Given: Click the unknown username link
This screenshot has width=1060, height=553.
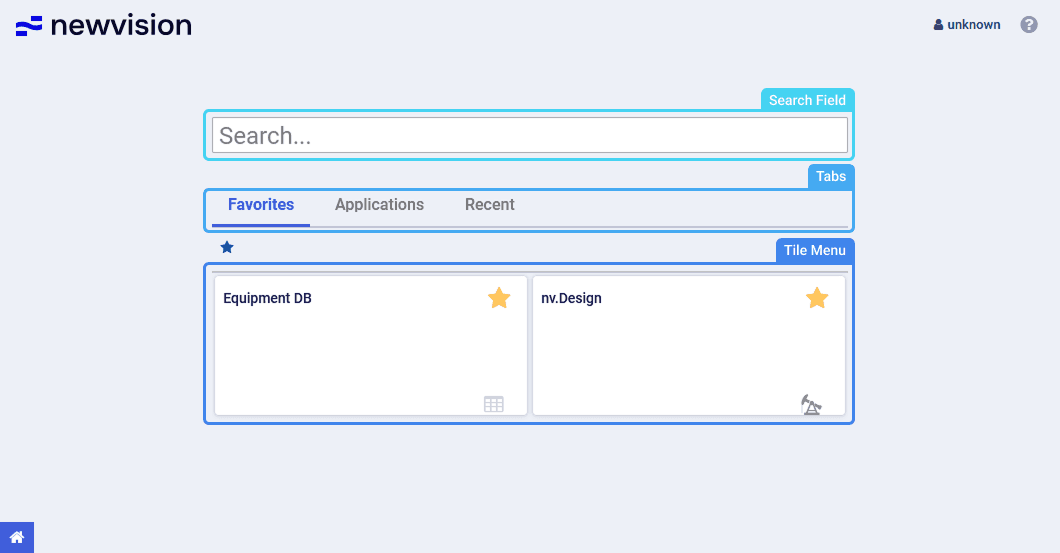Looking at the screenshot, I should (973, 25).
